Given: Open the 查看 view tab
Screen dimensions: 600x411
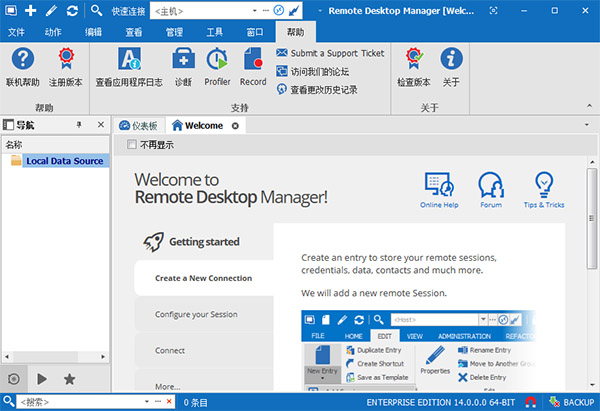Looking at the screenshot, I should (134, 32).
